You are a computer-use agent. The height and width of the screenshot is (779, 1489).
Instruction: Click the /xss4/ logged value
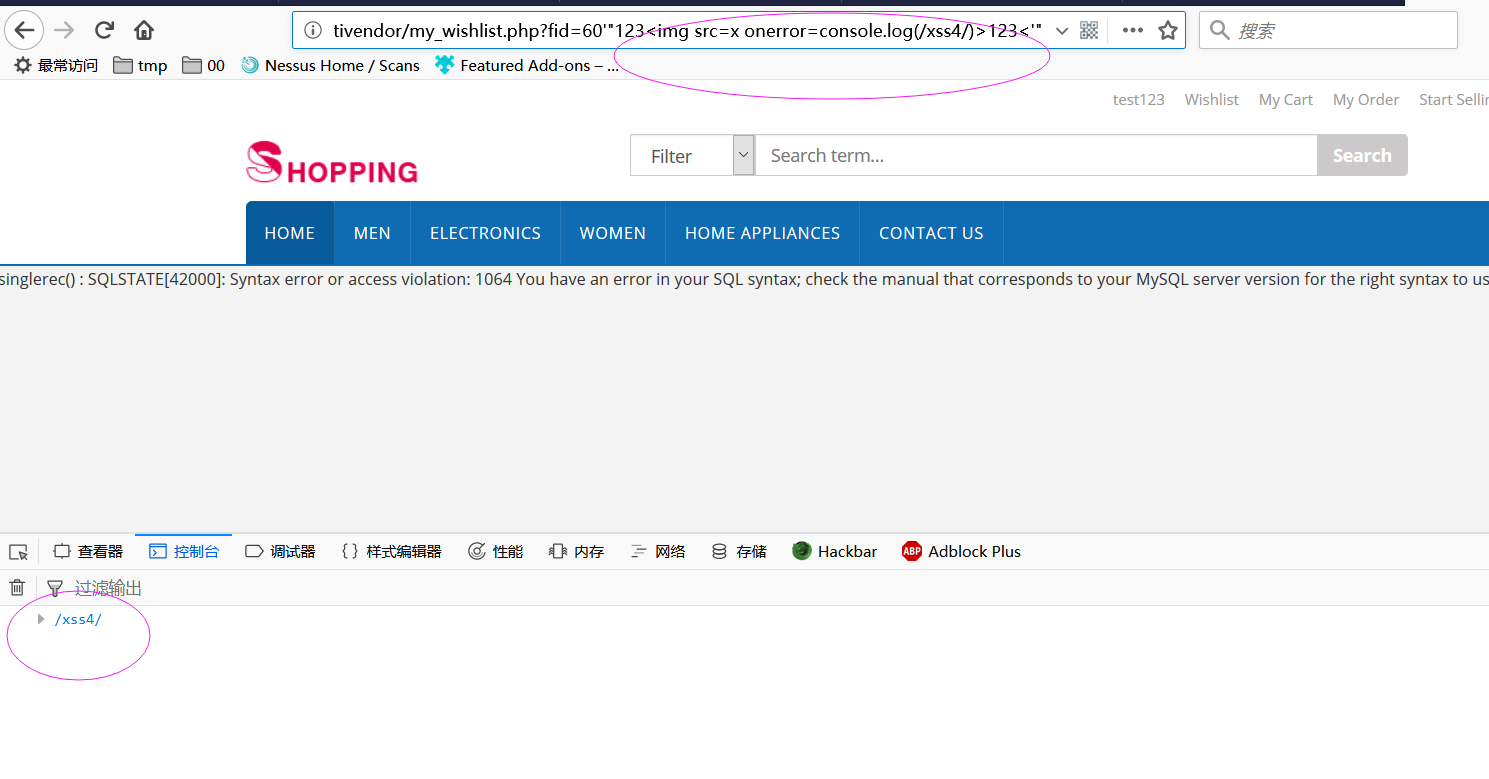(x=78, y=620)
